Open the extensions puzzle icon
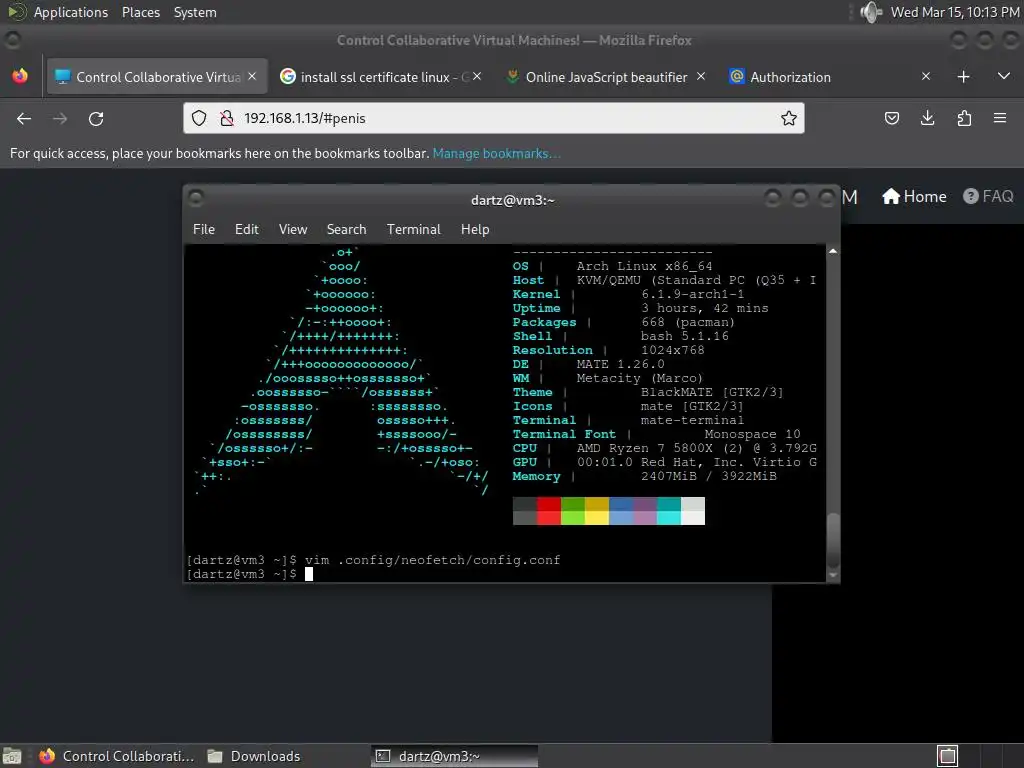Screen dimensions: 1024x768 click(964, 118)
